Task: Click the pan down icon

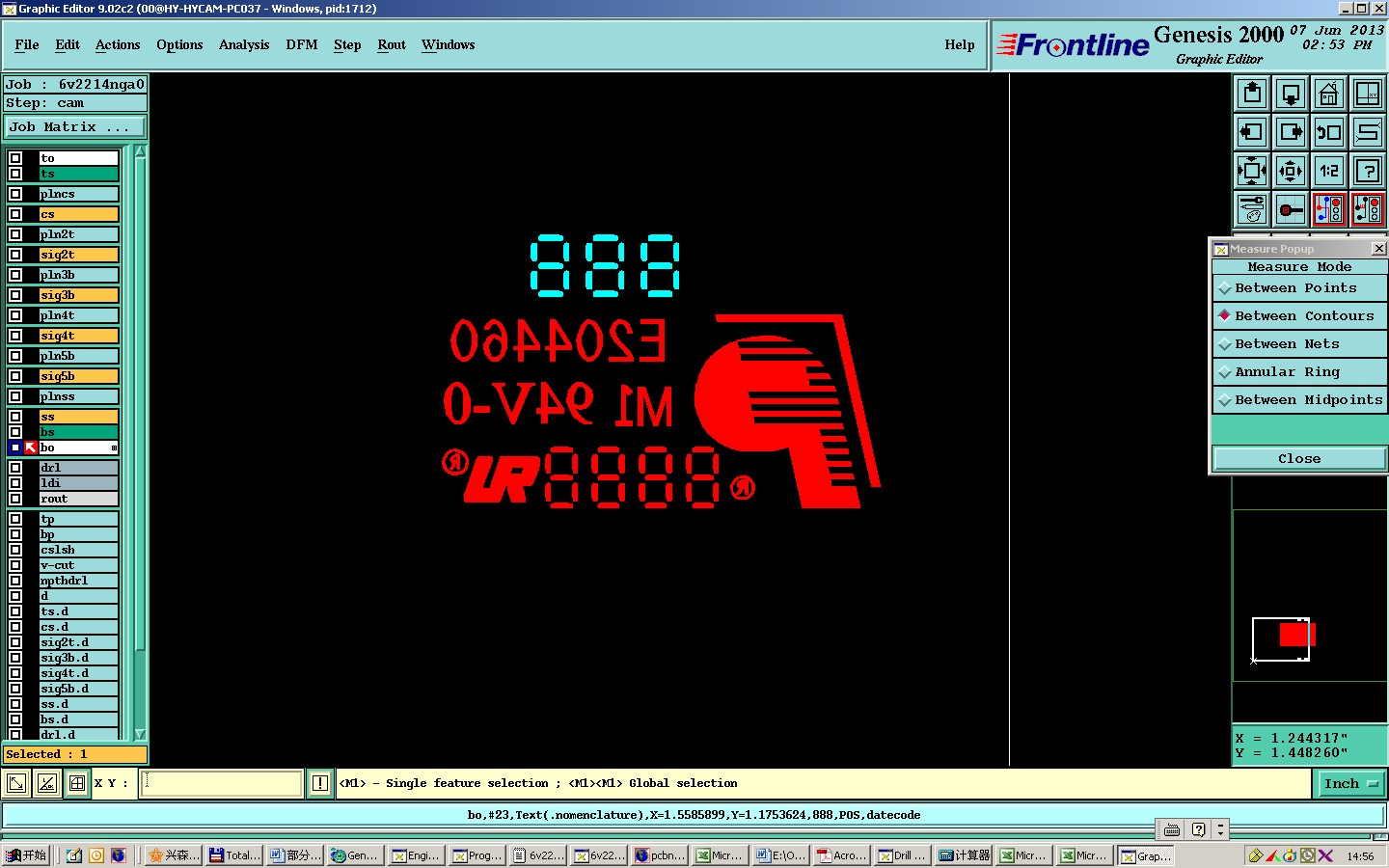Action: pyautogui.click(x=1291, y=94)
